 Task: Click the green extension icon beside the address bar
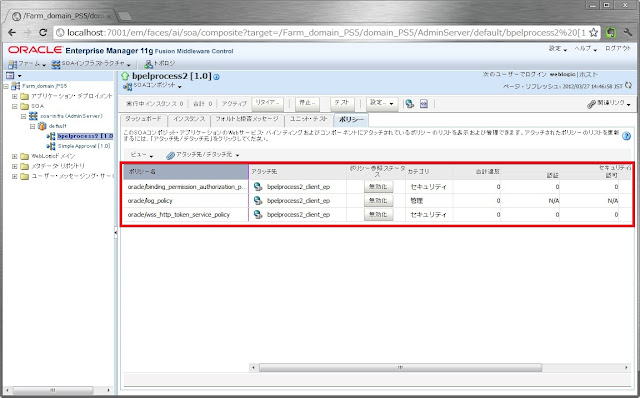611,32
